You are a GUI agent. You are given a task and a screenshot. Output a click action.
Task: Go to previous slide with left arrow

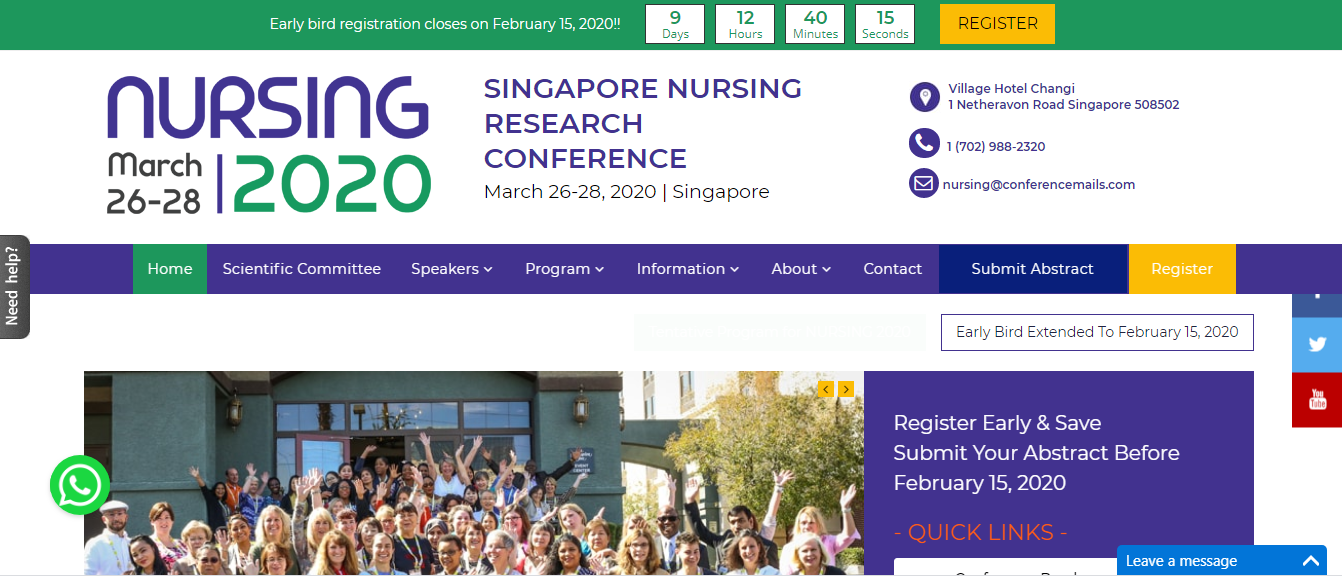pyautogui.click(x=825, y=390)
